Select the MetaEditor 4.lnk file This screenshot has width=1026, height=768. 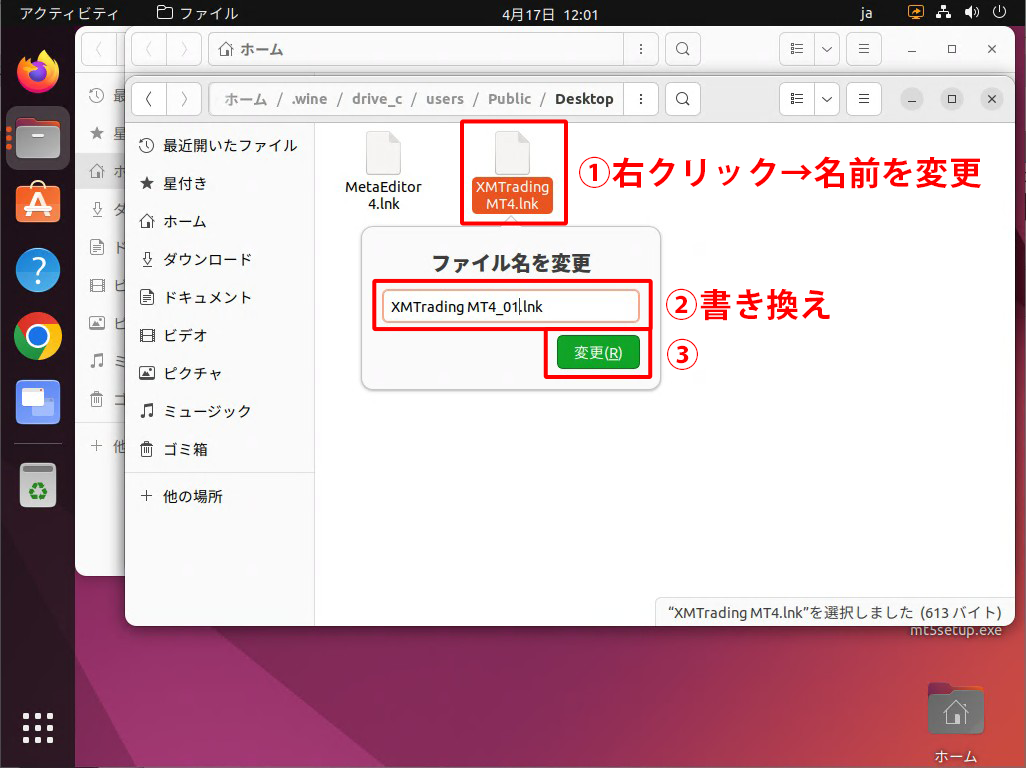click(x=383, y=170)
